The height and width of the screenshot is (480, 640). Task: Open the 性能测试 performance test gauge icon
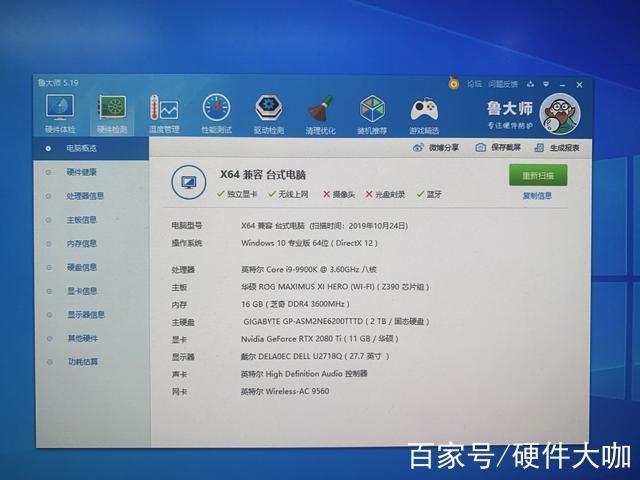point(216,114)
